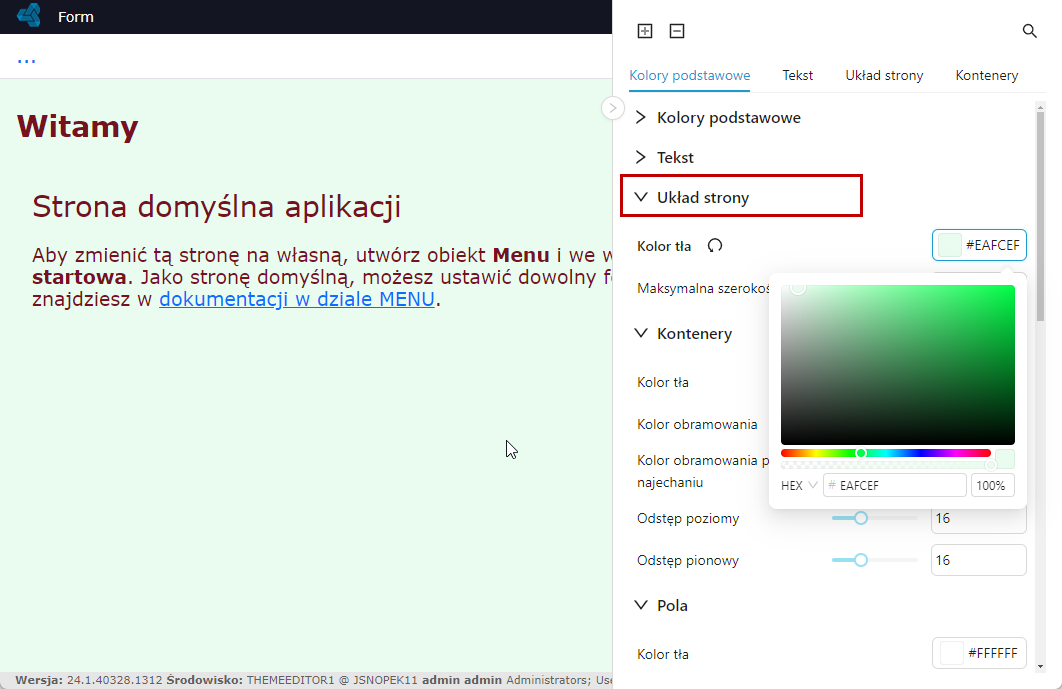Click the blue application logo icon
Viewport: 1062px width, 689px height.
[29, 15]
